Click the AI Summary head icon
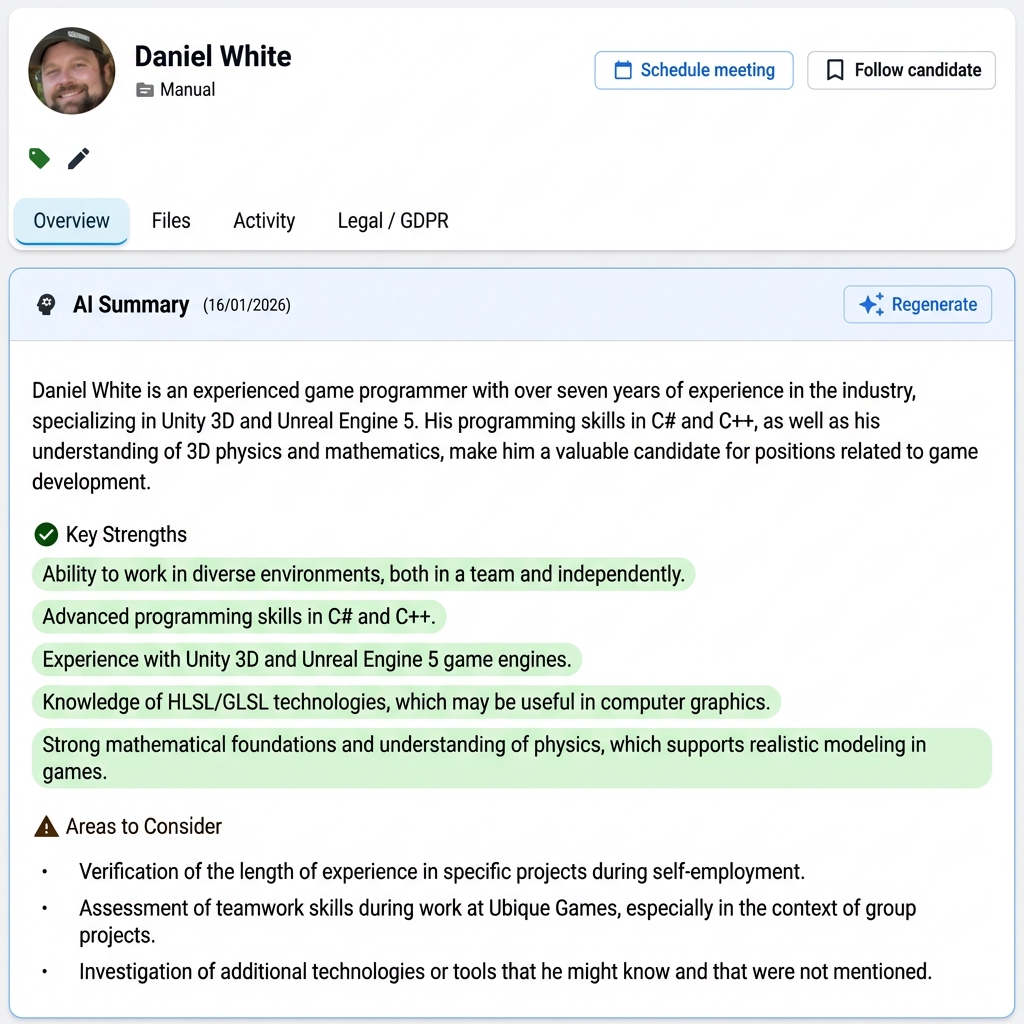Viewport: 1024px width, 1024px height. tap(46, 305)
